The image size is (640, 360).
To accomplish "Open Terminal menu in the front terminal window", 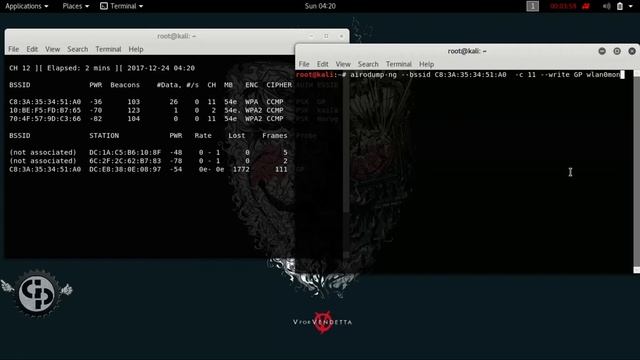I will point(399,64).
